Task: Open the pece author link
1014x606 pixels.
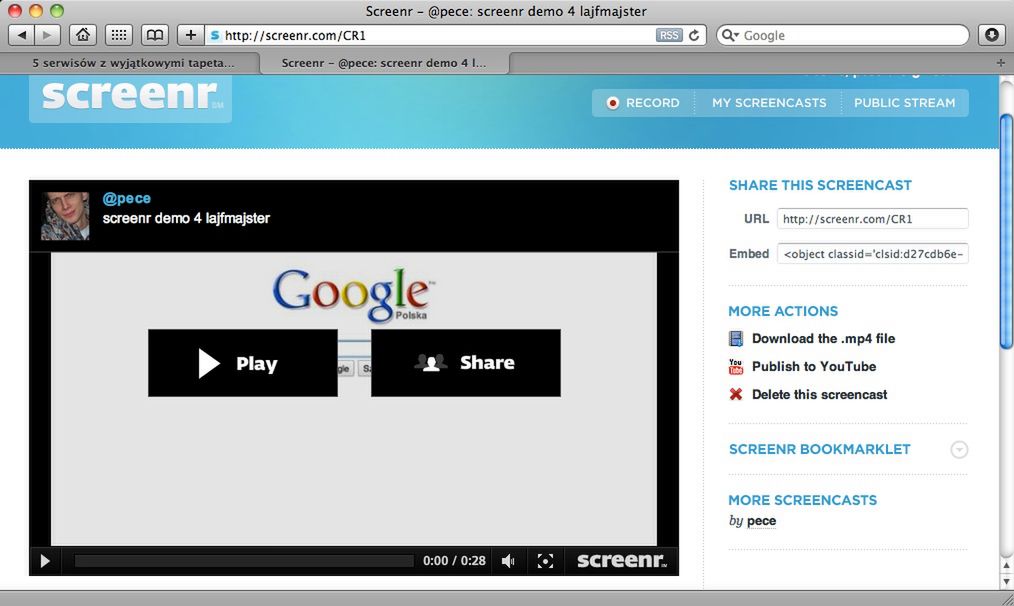Action: (761, 521)
